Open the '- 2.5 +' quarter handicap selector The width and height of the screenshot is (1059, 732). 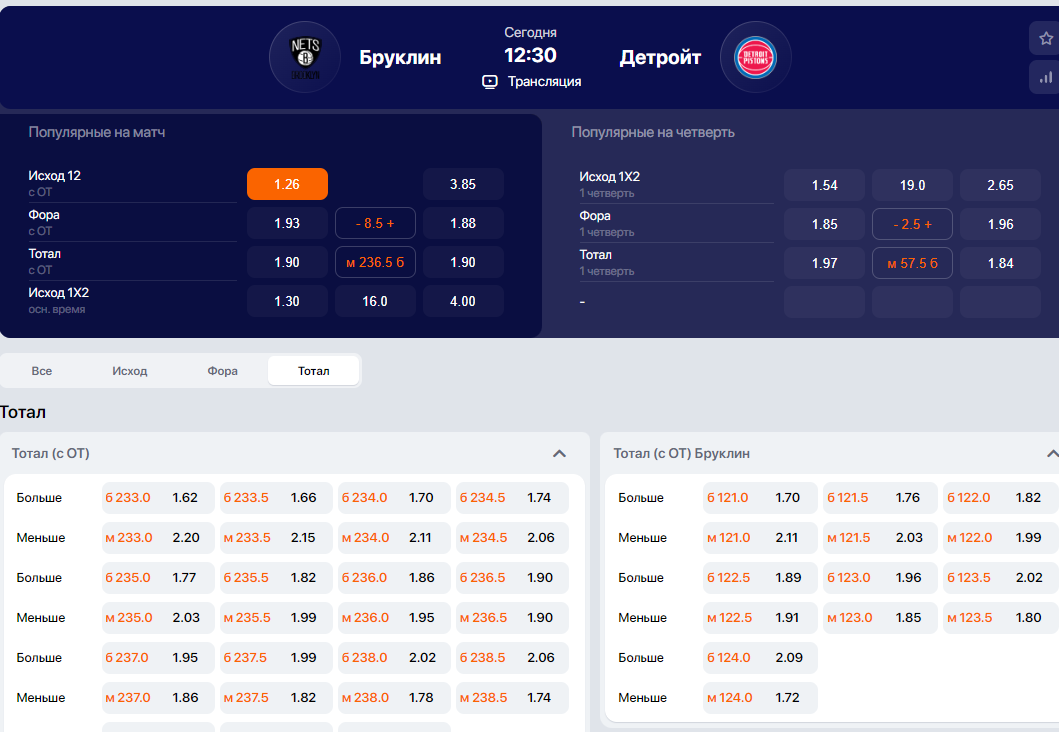(x=912, y=224)
